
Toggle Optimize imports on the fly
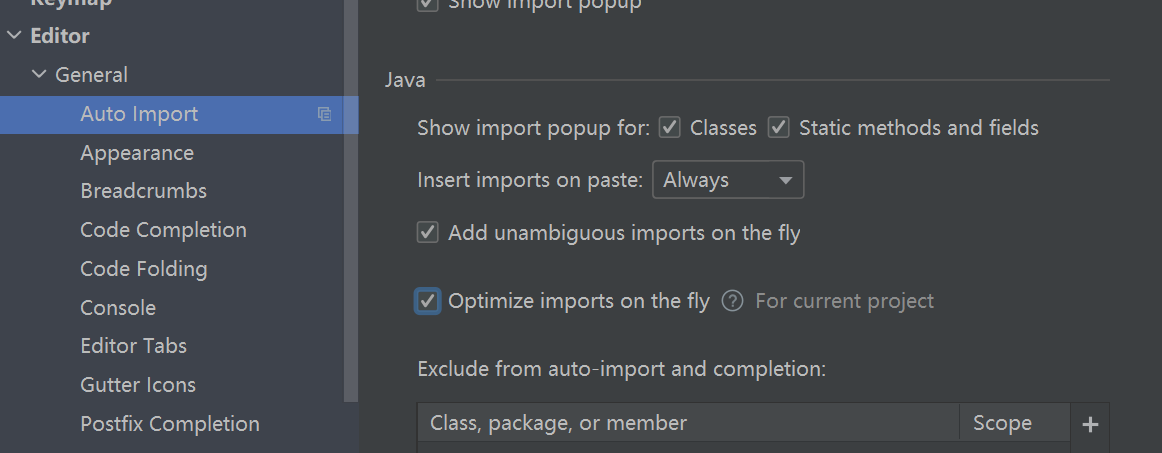tap(428, 301)
